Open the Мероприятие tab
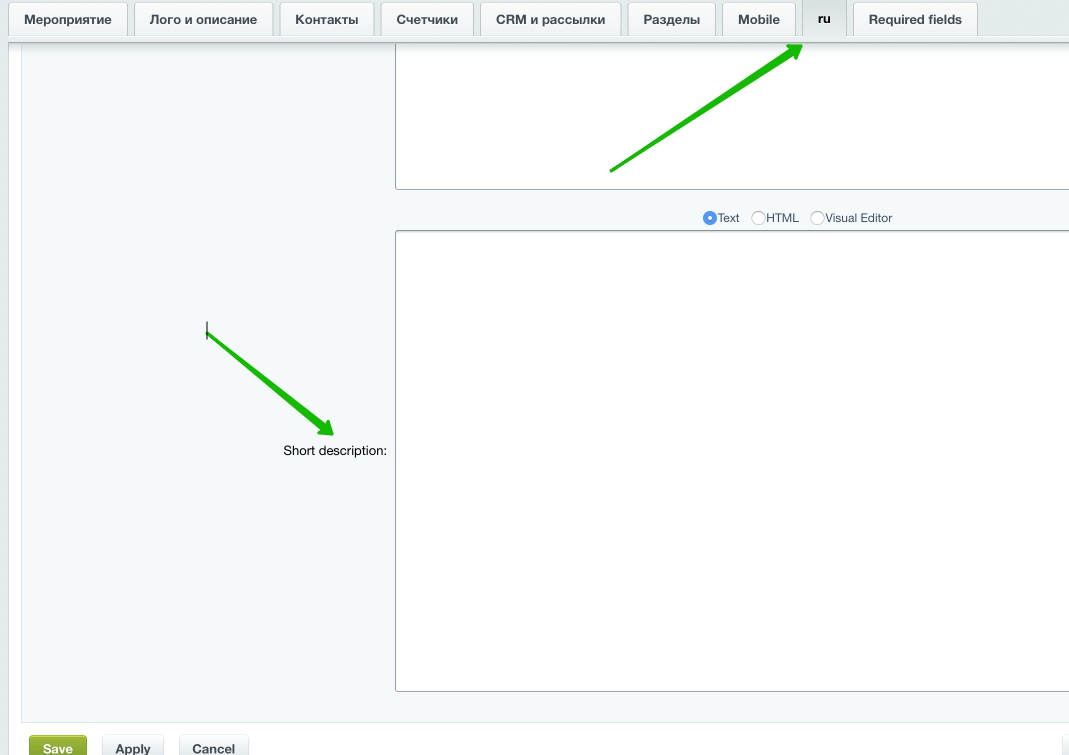This screenshot has height=755, width=1069. (68, 19)
